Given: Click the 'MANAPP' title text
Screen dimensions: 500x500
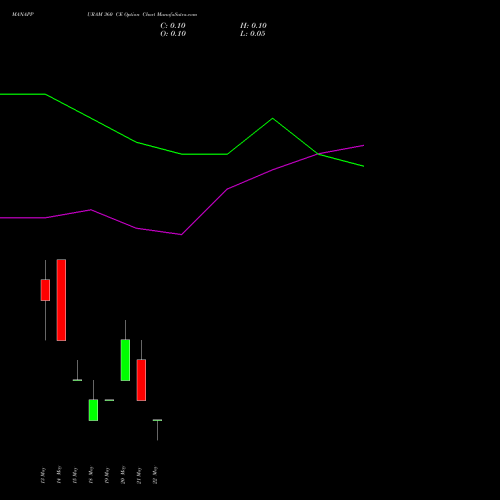Looking at the screenshot, I should [x=23, y=14].
